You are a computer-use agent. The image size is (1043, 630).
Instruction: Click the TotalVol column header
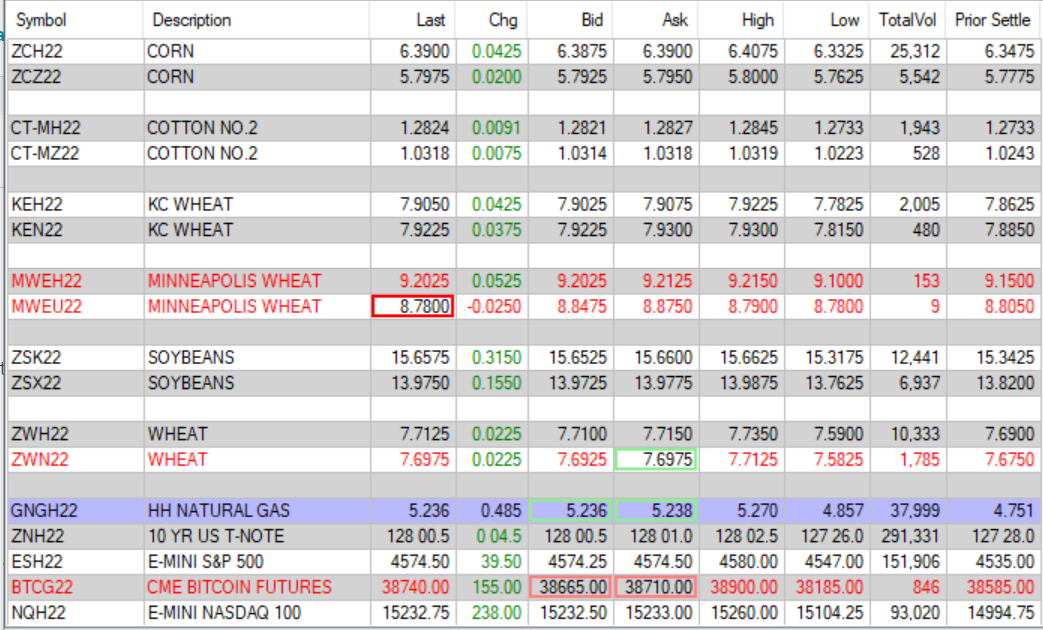click(908, 20)
